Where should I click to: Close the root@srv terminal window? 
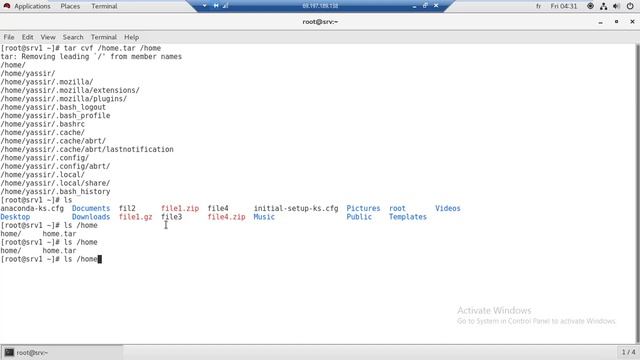pyautogui.click(x=632, y=22)
